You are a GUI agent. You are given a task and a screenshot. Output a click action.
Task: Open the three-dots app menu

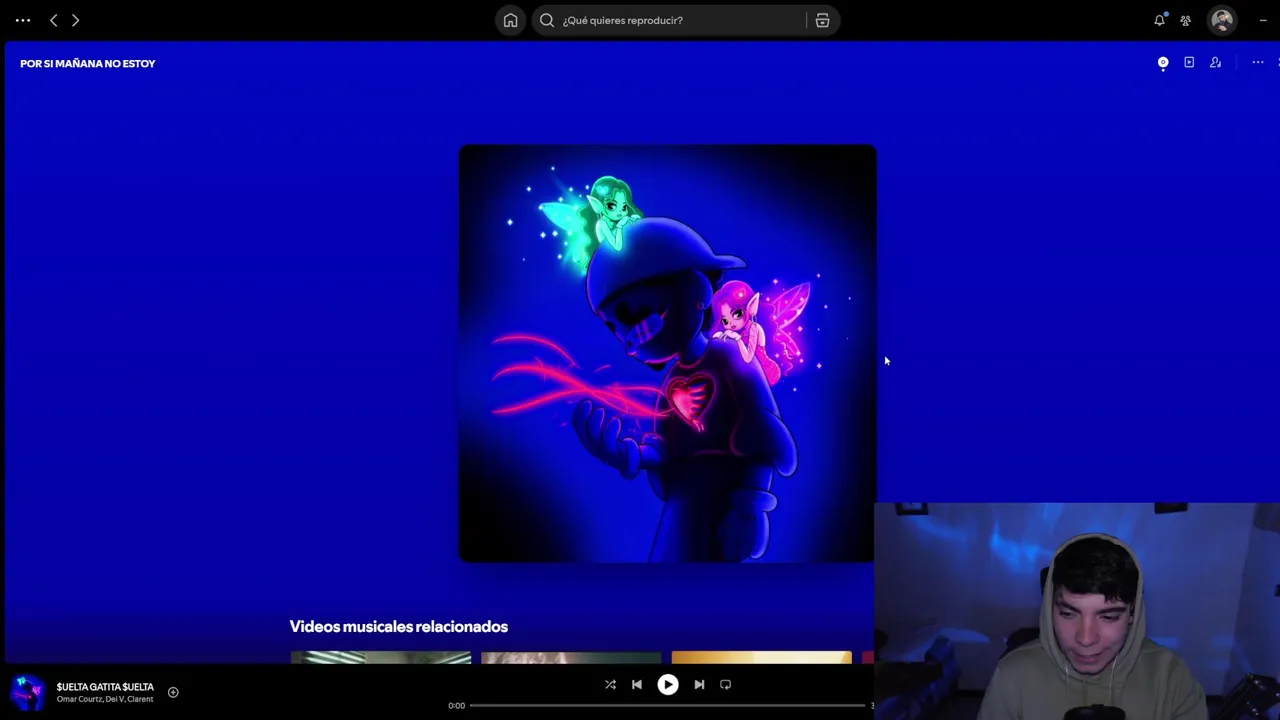click(23, 20)
